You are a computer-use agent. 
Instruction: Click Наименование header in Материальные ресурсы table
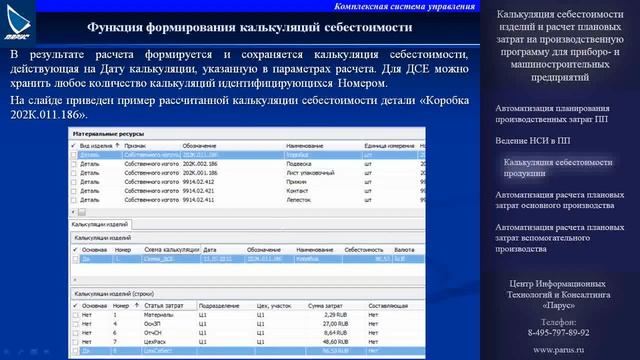coord(305,146)
